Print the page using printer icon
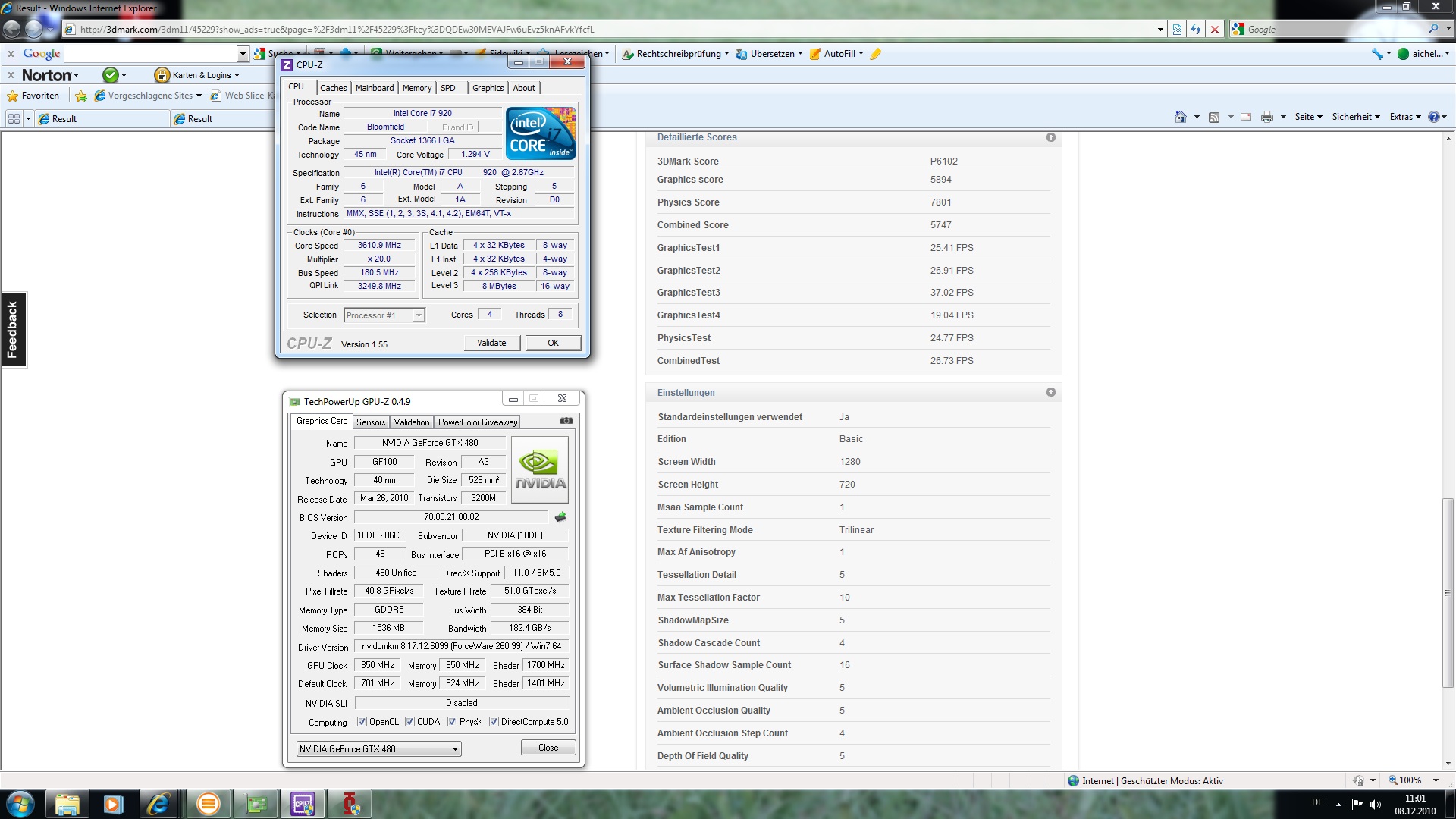The height and width of the screenshot is (819, 1456). pyautogui.click(x=1267, y=117)
